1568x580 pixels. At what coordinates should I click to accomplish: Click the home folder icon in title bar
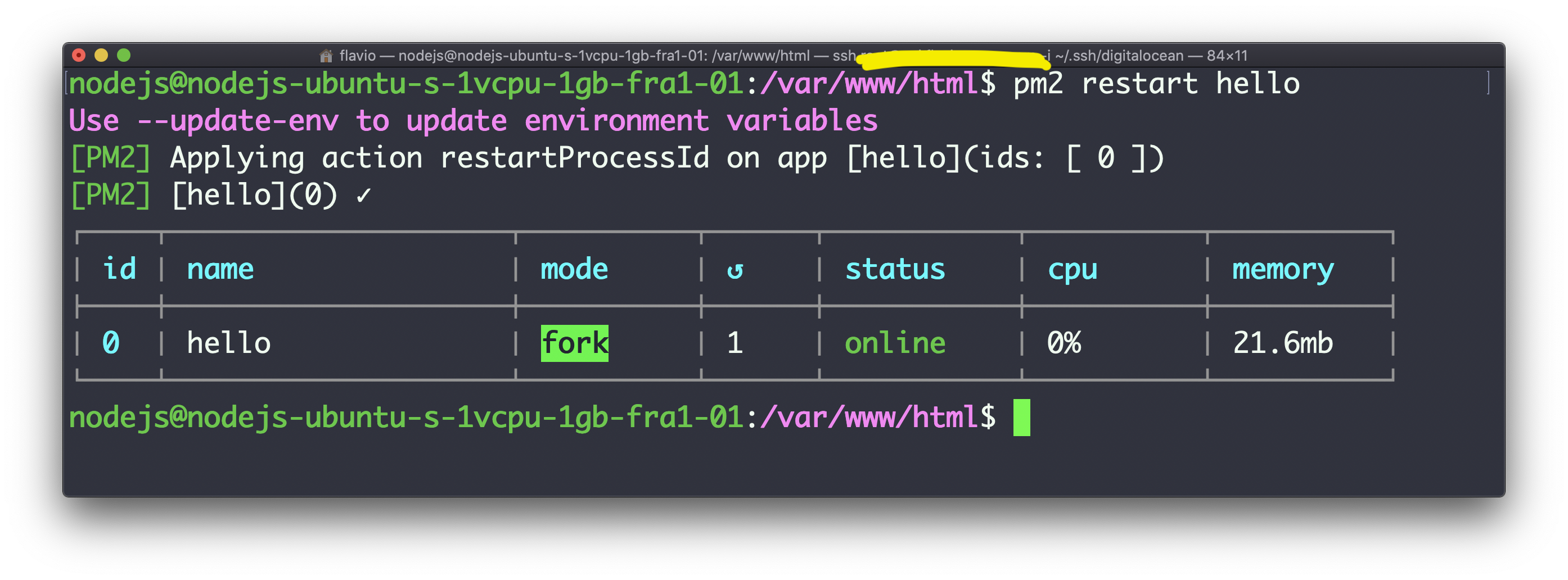point(326,56)
